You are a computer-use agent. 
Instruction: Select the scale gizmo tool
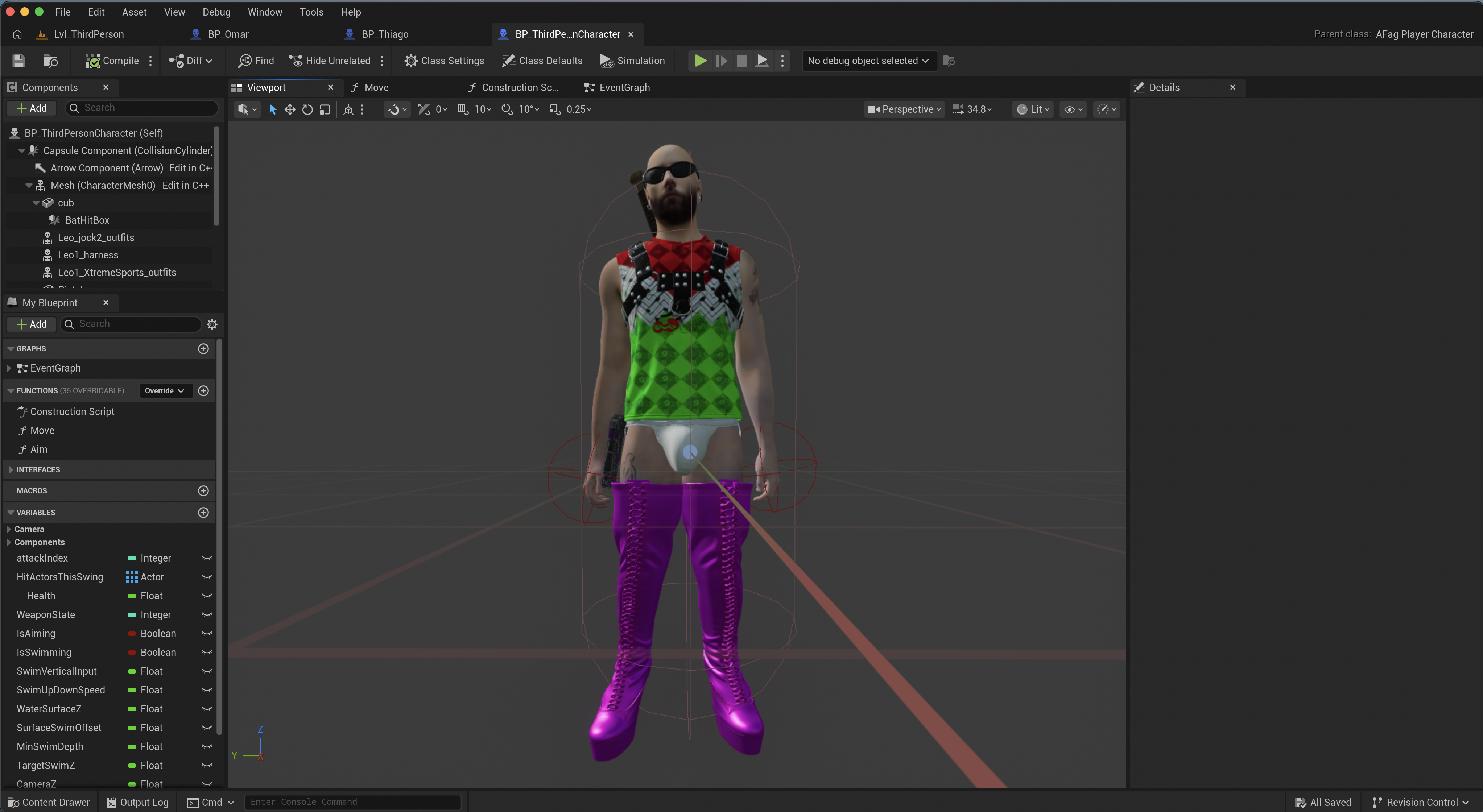click(325, 109)
